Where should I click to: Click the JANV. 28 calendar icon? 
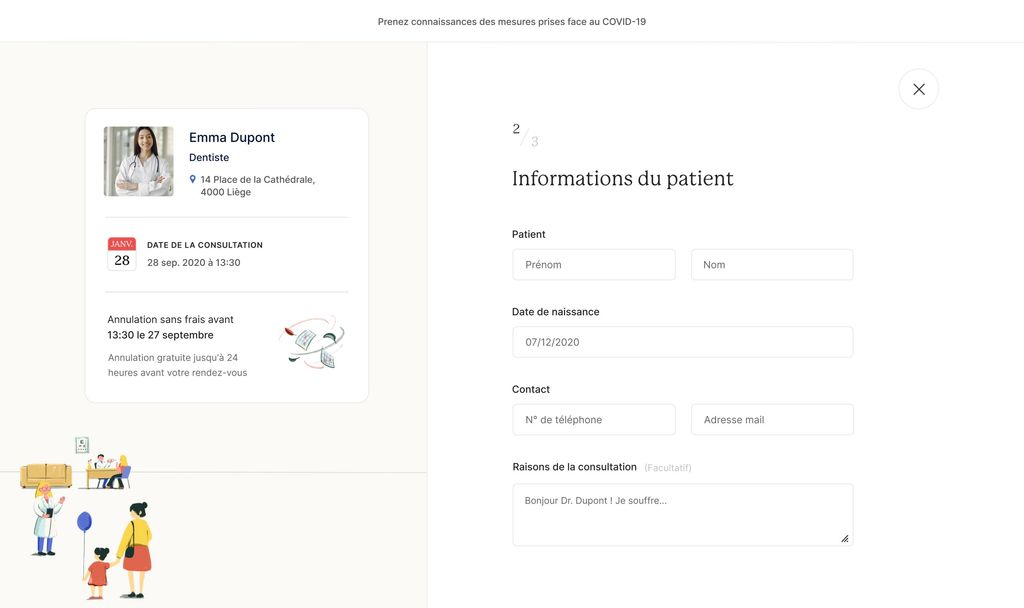[x=121, y=253]
